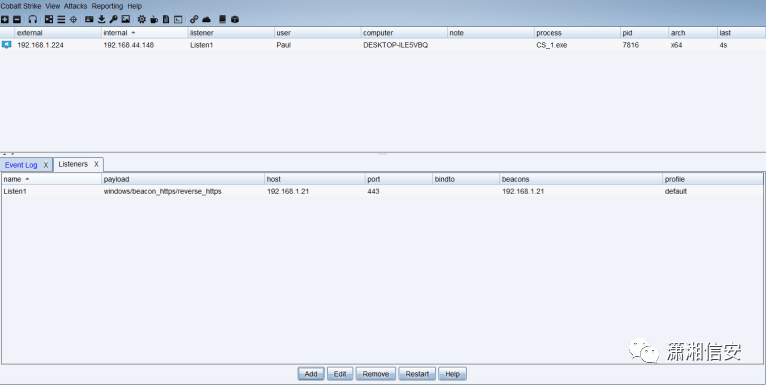Click the Add listener button

click(x=311, y=374)
